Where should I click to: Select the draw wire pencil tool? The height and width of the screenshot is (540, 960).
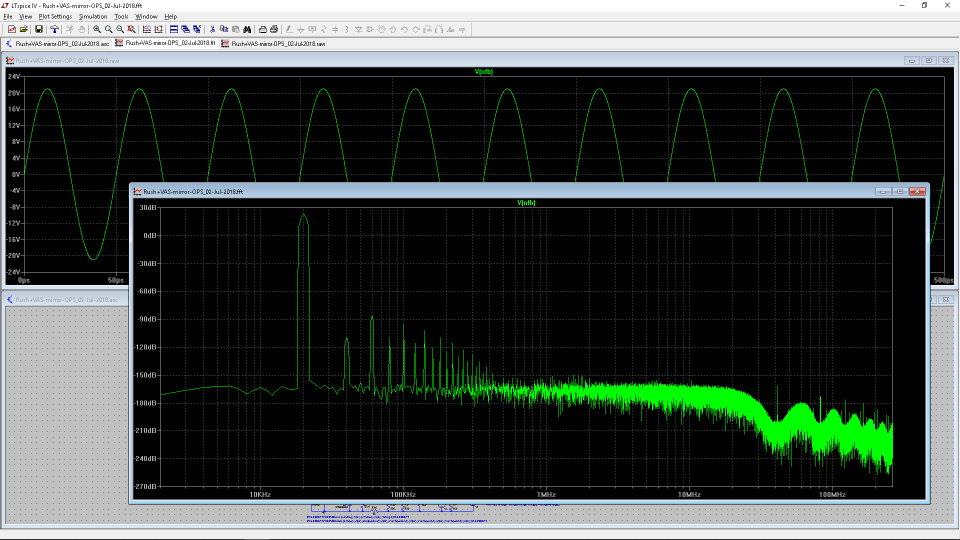(289, 29)
